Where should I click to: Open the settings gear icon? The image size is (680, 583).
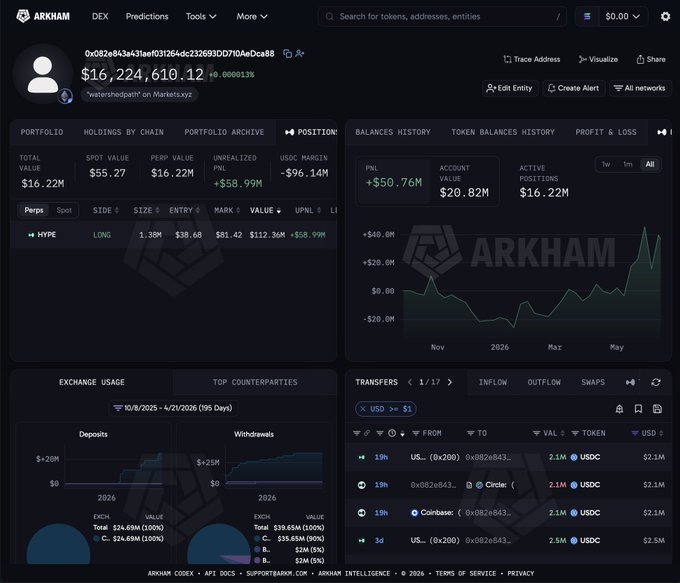pos(665,16)
